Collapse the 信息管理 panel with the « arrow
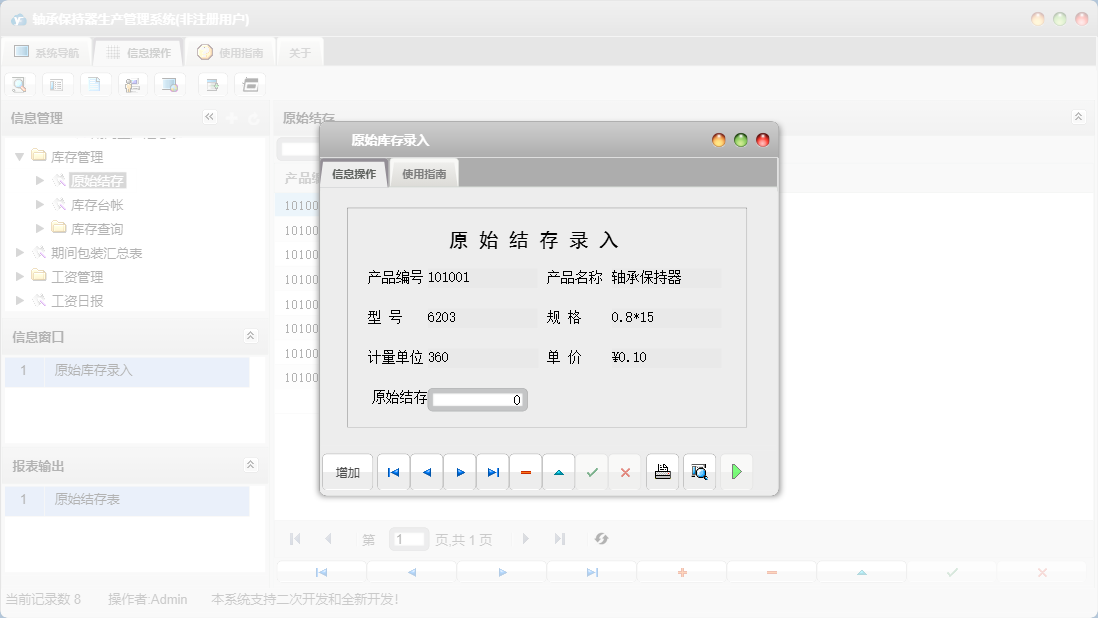The height and width of the screenshot is (618, 1098). [210, 117]
